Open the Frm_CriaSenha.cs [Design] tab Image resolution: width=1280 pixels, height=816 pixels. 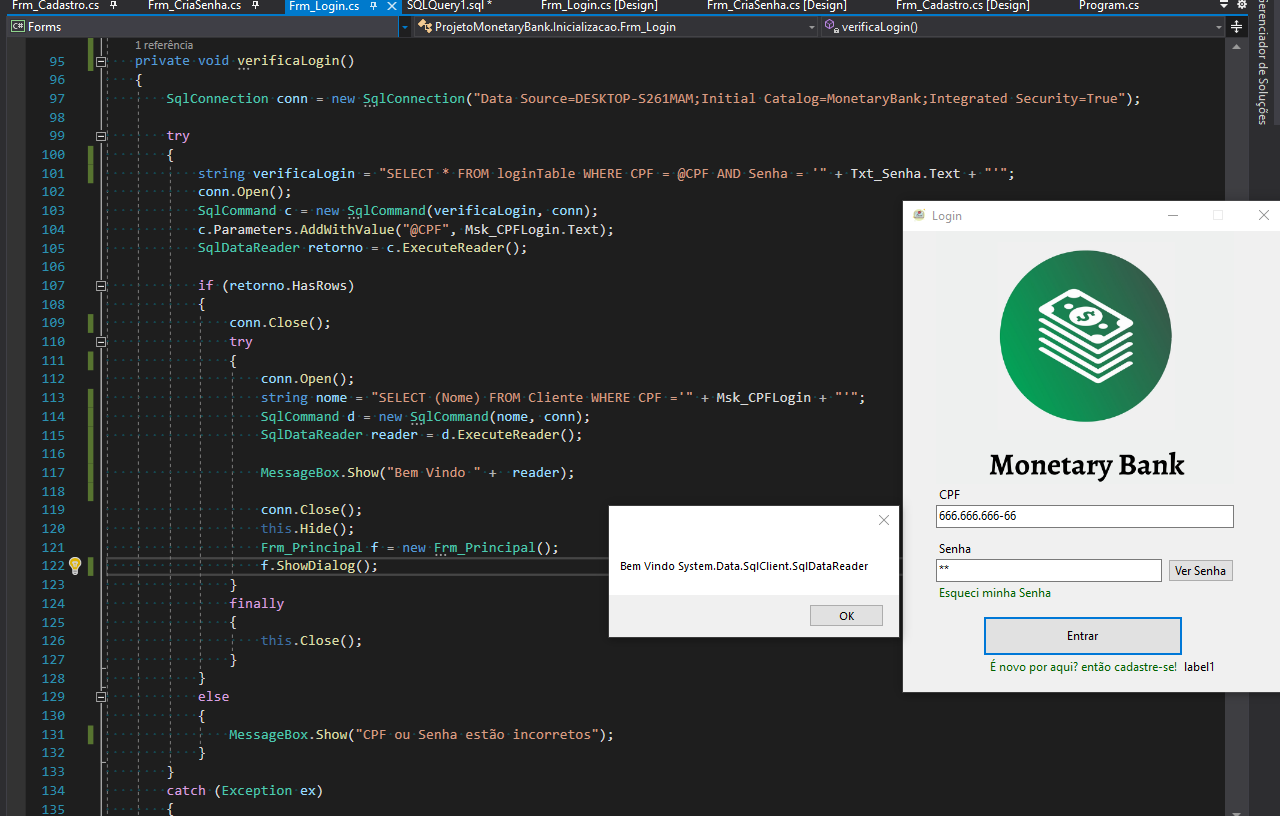(x=776, y=6)
